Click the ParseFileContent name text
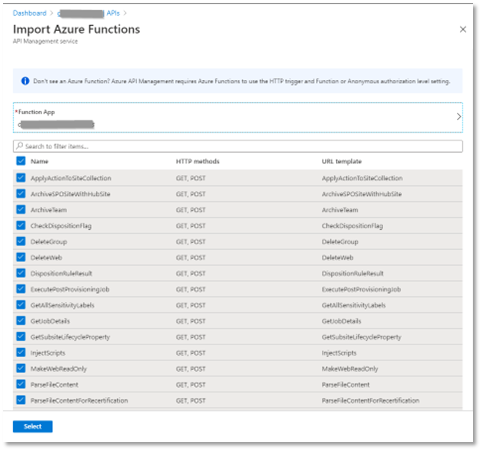This screenshot has height=451, width=482. pos(54,385)
